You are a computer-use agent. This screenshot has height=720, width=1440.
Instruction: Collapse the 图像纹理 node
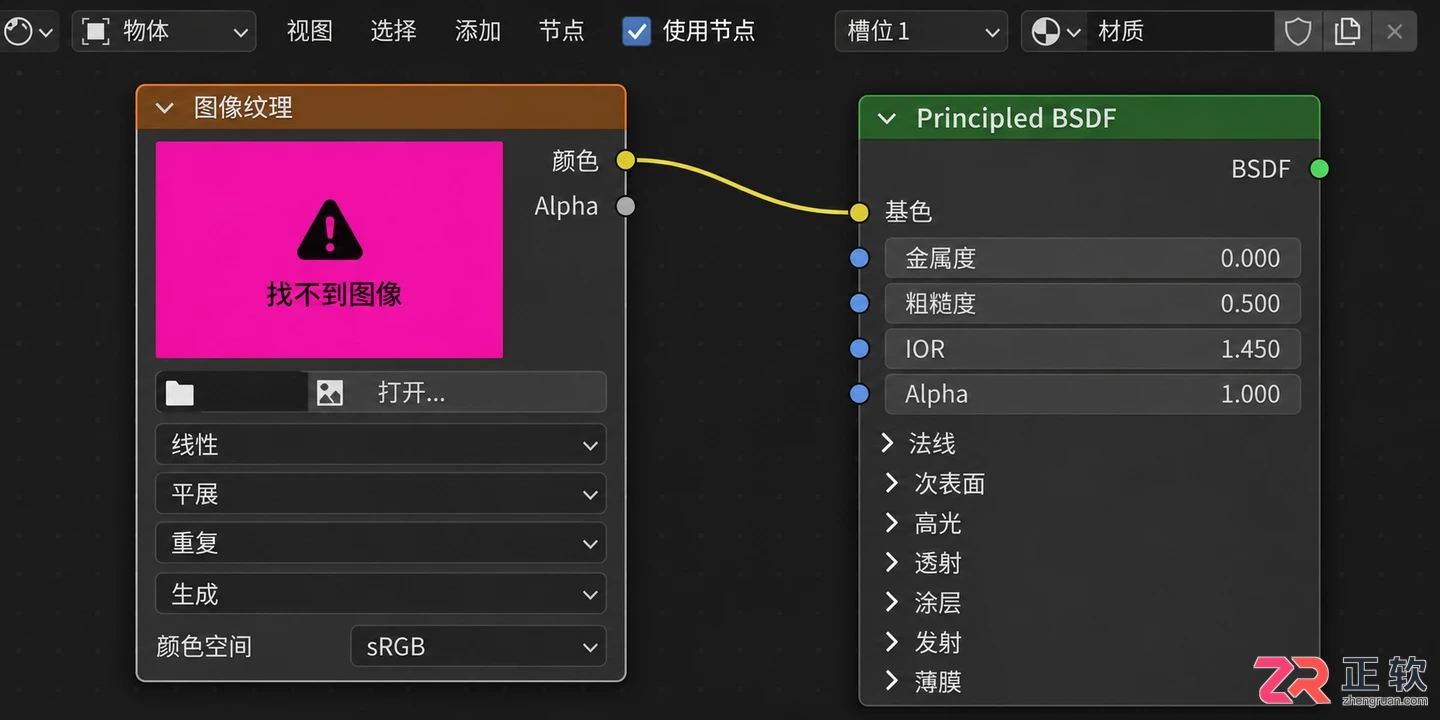165,108
